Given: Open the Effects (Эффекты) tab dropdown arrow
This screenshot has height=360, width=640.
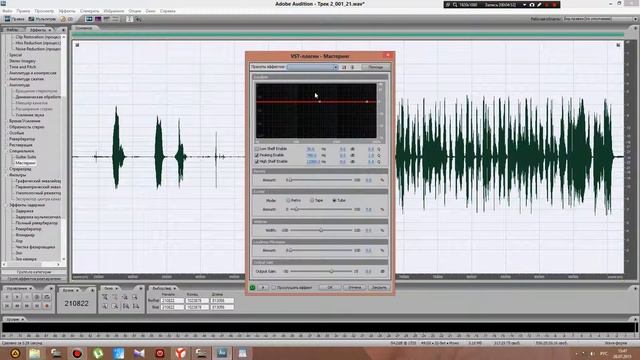Looking at the screenshot, I should point(50,30).
